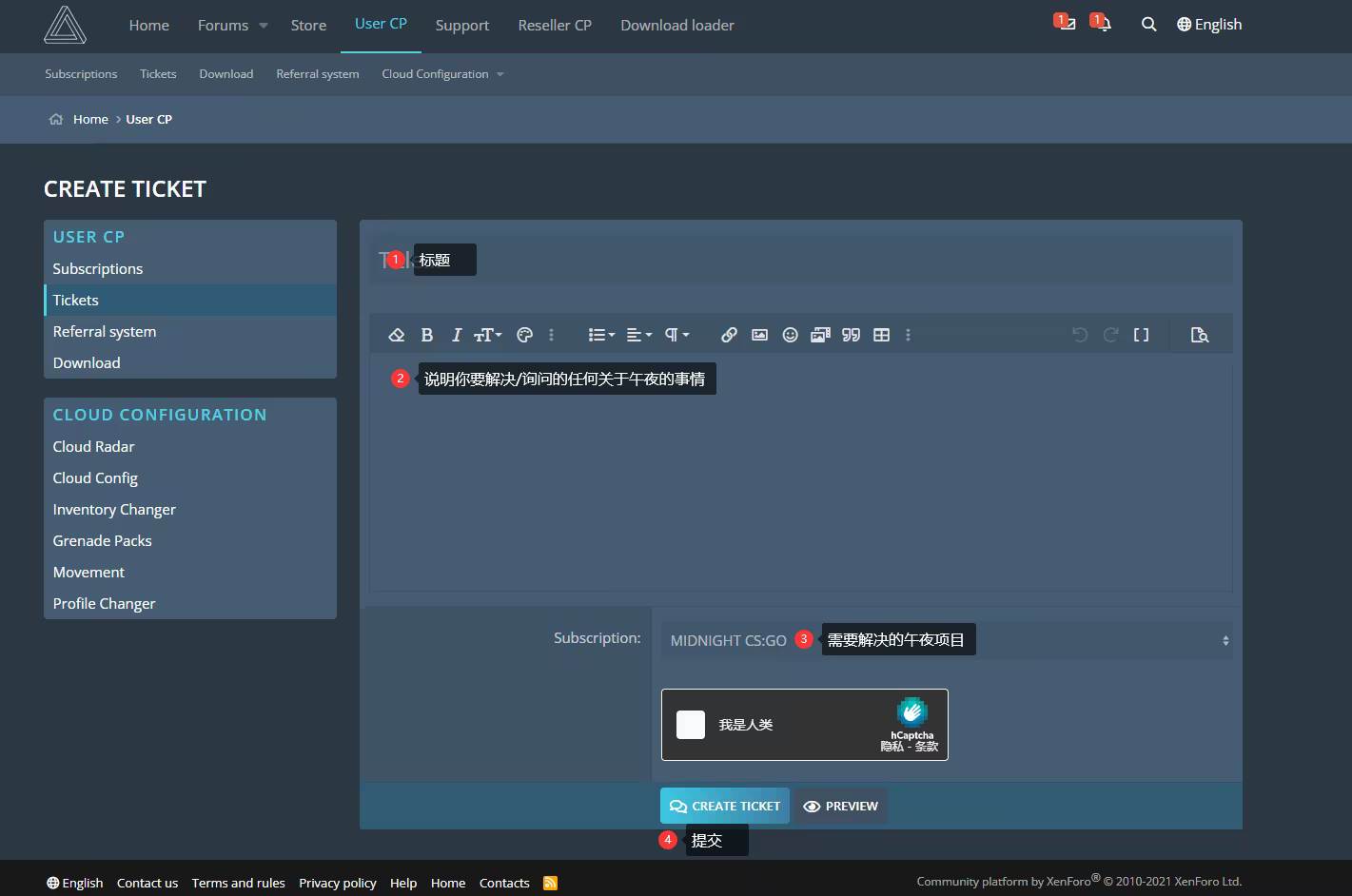
Task: Insert a quote block in the editor
Action: click(x=851, y=335)
